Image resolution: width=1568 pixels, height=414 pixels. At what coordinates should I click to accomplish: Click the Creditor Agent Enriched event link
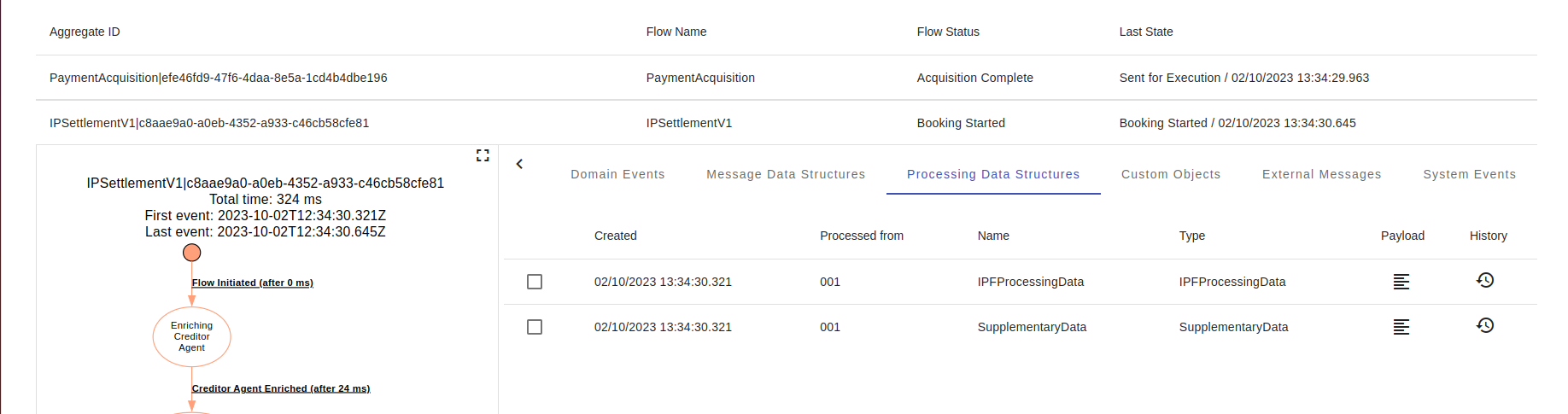click(280, 388)
